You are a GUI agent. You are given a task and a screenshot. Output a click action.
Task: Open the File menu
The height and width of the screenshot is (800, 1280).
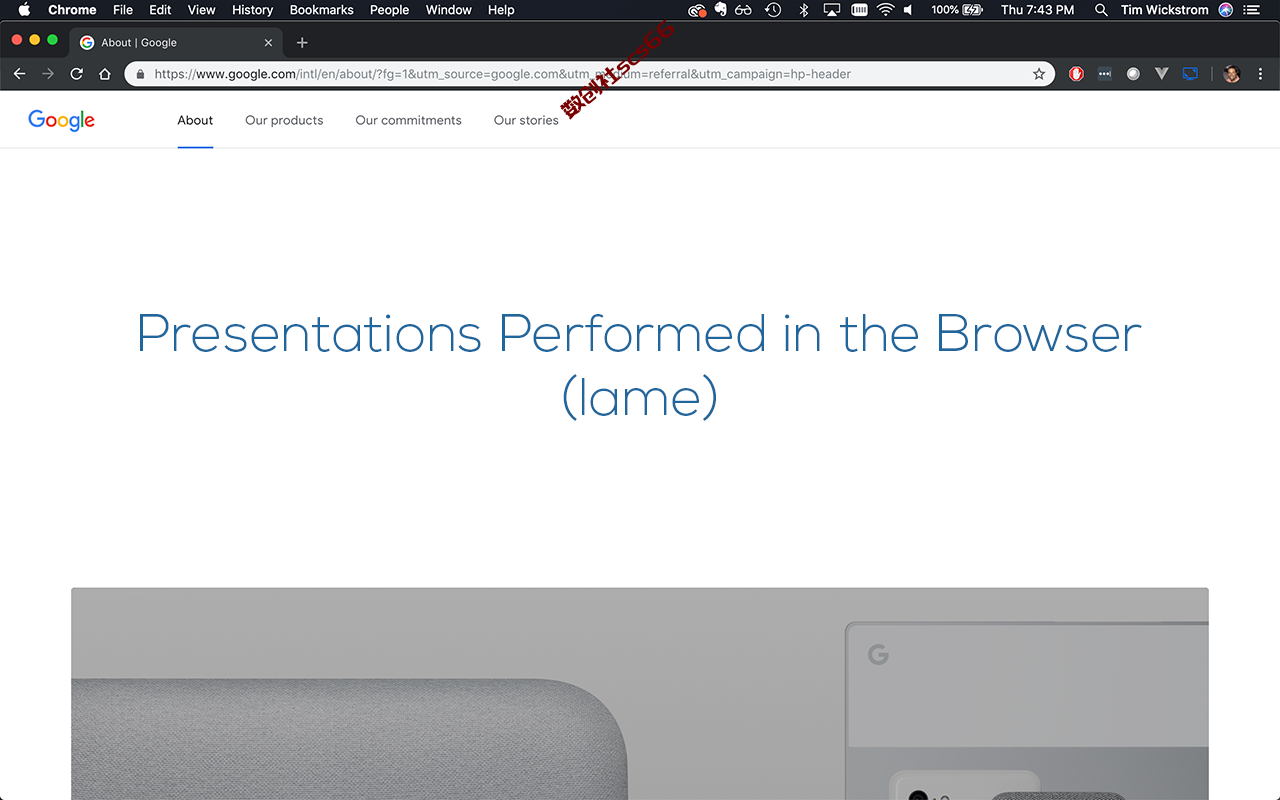click(x=123, y=10)
